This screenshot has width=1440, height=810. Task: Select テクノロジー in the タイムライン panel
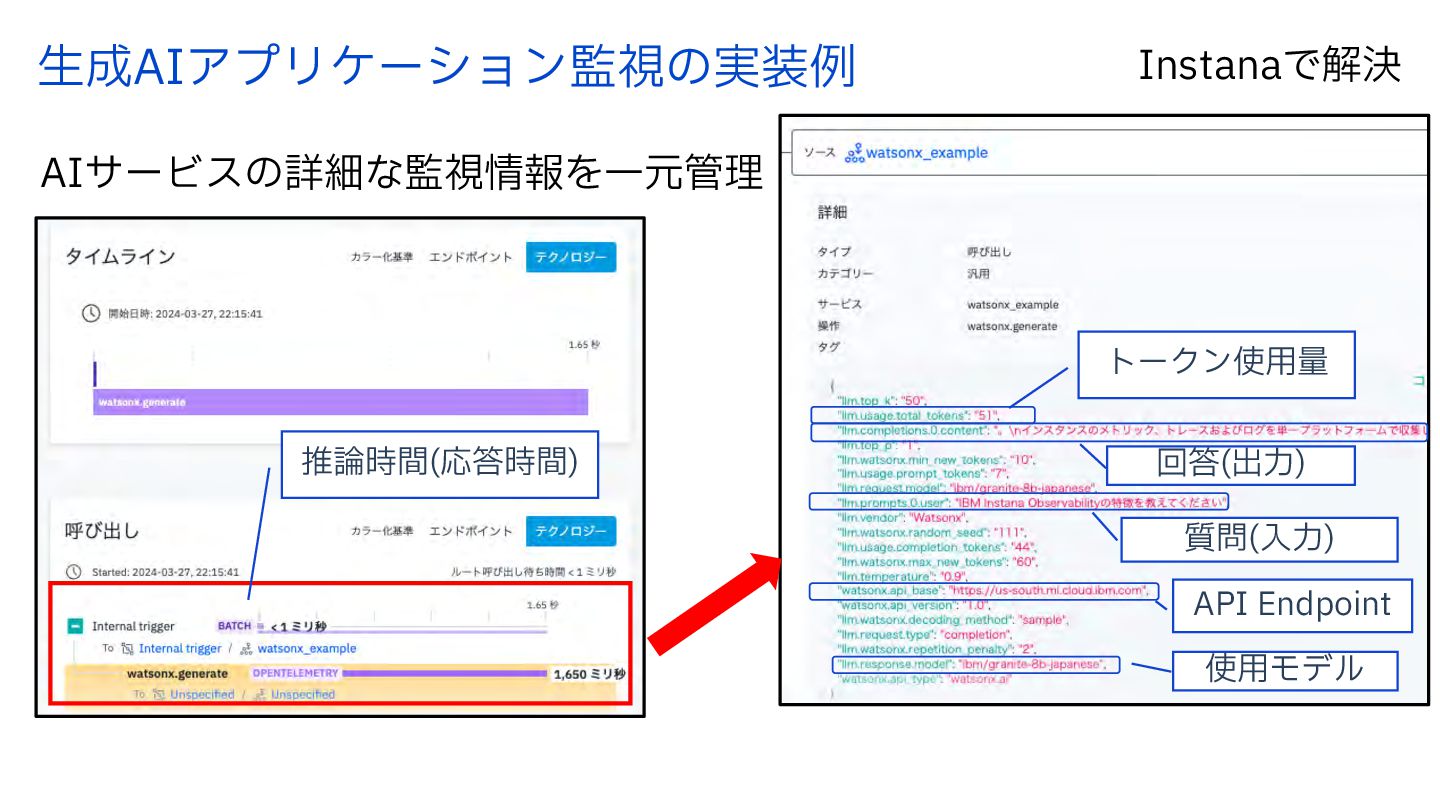571,257
